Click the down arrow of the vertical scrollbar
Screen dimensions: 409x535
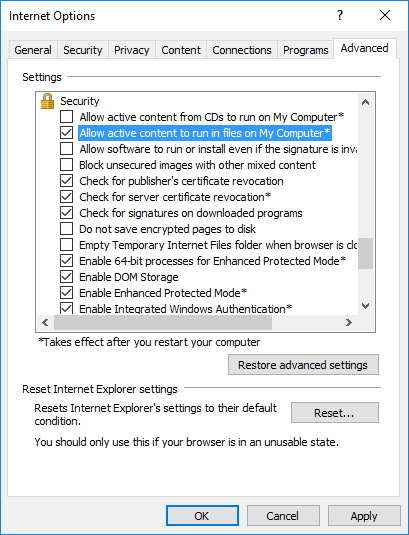[365, 306]
